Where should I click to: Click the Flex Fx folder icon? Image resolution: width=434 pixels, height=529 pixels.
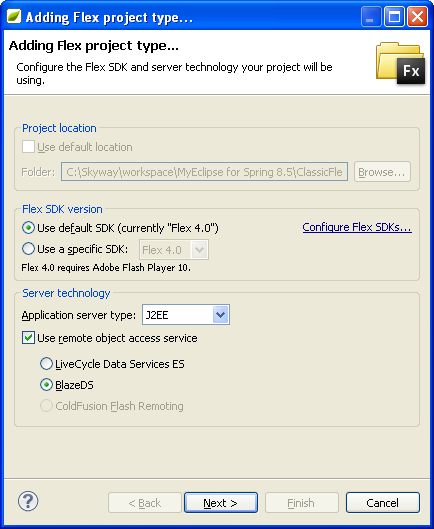coord(400,63)
